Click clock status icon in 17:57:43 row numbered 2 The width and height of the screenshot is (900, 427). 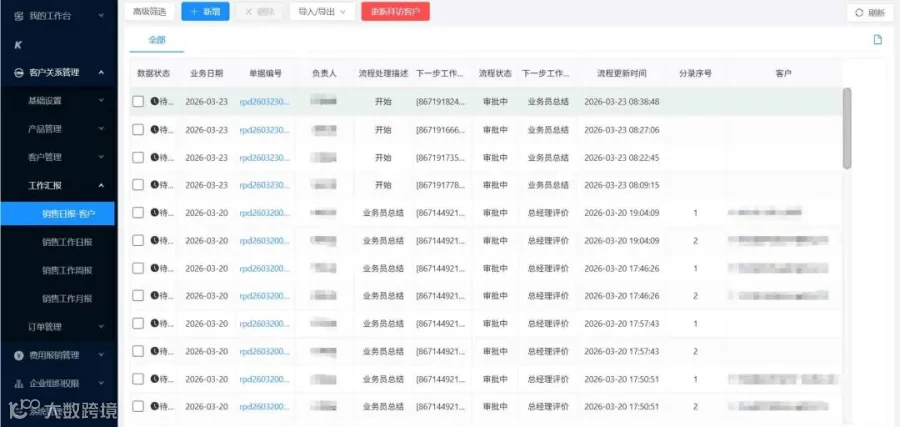[154, 351]
